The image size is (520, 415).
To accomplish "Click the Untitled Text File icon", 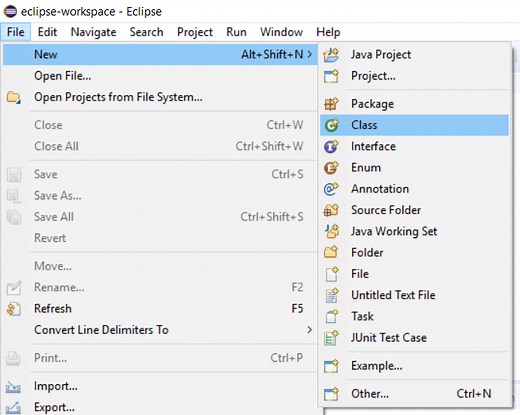I will [x=332, y=295].
